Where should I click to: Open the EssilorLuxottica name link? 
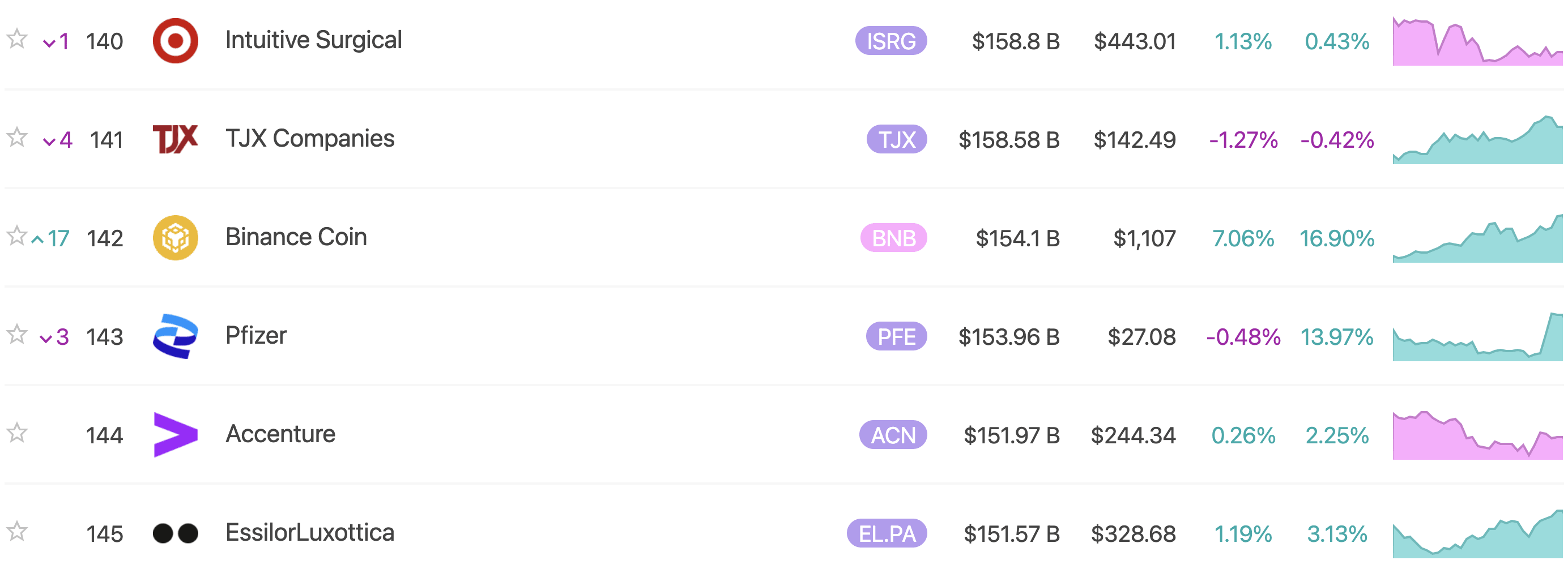(309, 533)
